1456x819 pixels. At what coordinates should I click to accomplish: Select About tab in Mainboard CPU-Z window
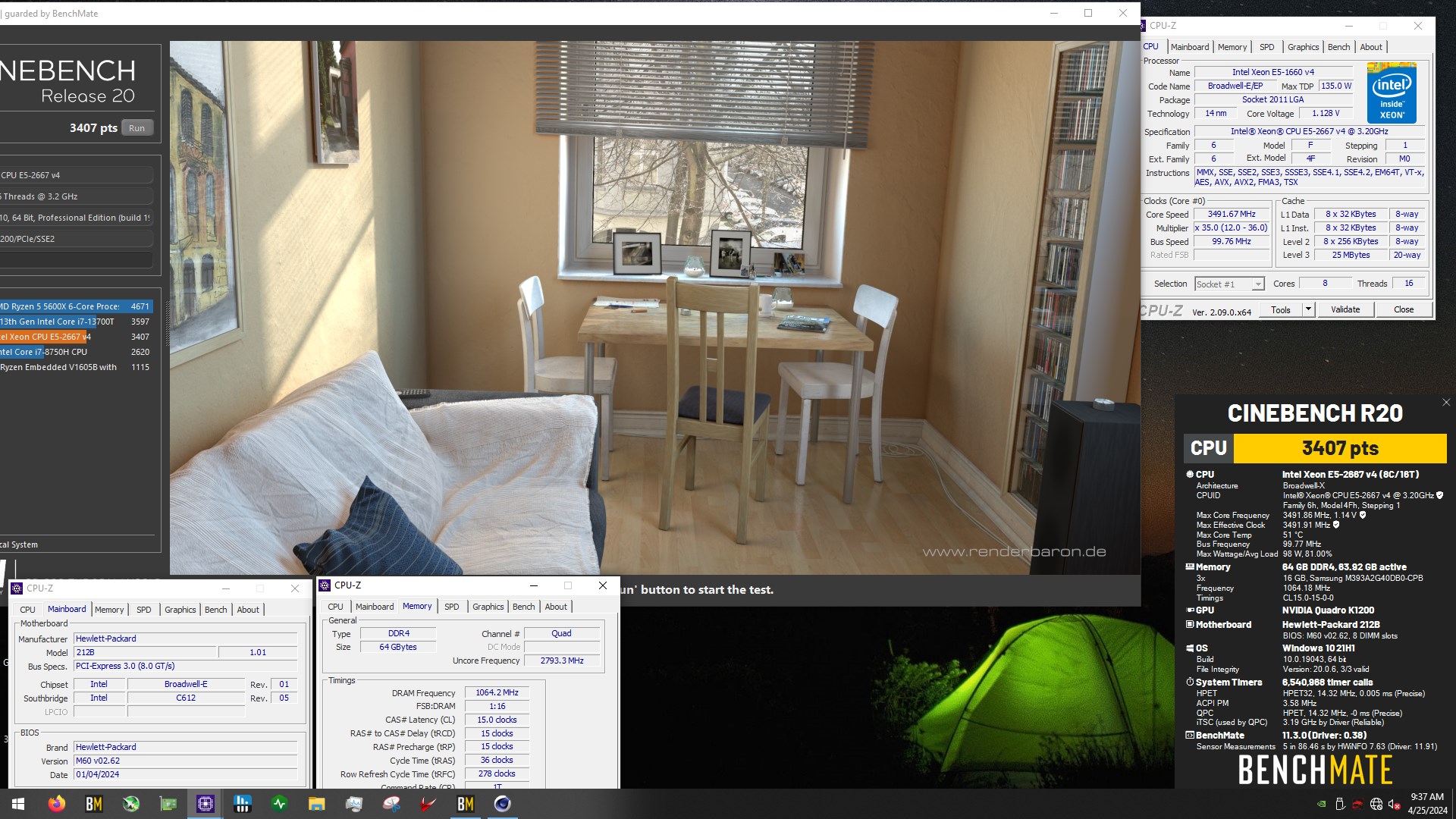(248, 610)
